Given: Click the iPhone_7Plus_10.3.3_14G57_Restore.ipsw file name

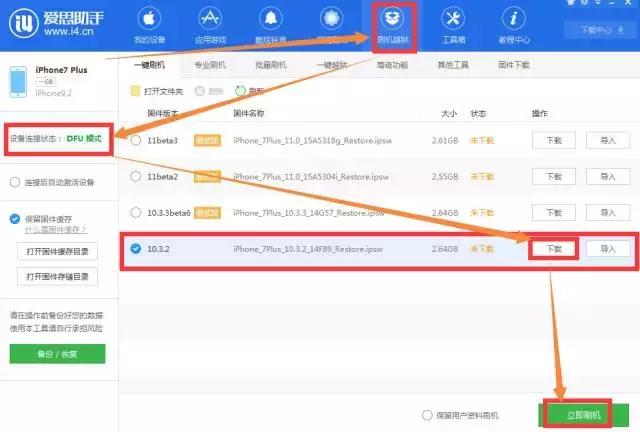Looking at the screenshot, I should tap(309, 212).
